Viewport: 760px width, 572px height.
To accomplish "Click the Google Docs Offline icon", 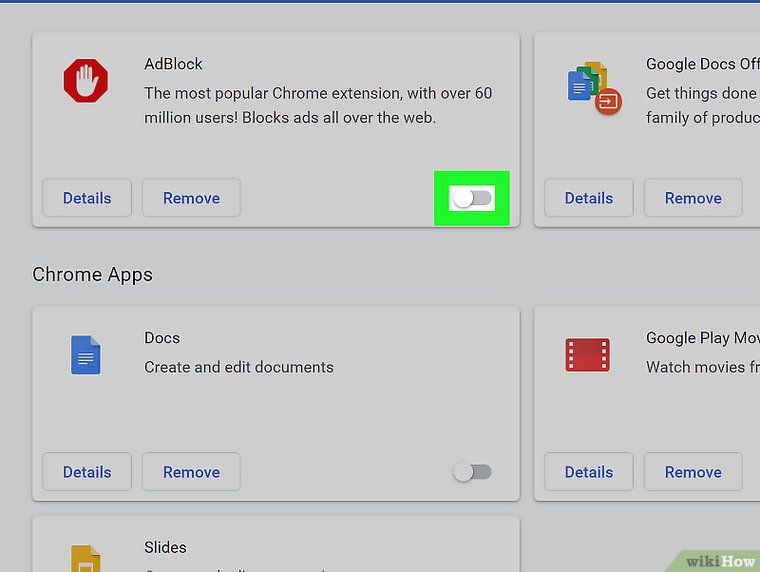I will [x=594, y=88].
